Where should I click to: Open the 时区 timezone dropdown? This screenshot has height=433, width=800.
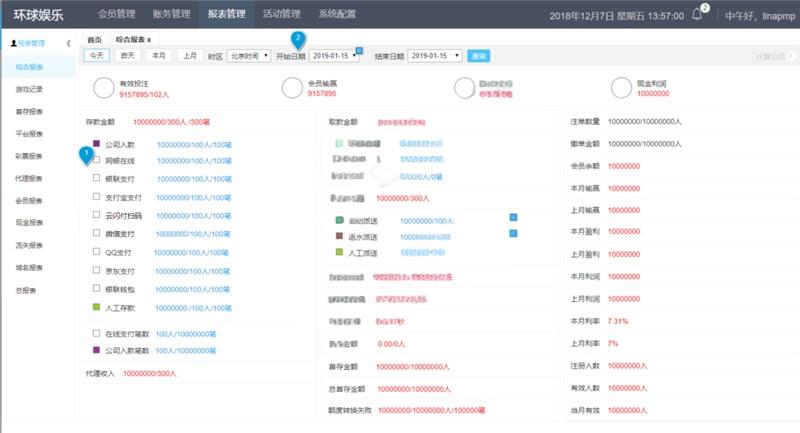(248, 57)
